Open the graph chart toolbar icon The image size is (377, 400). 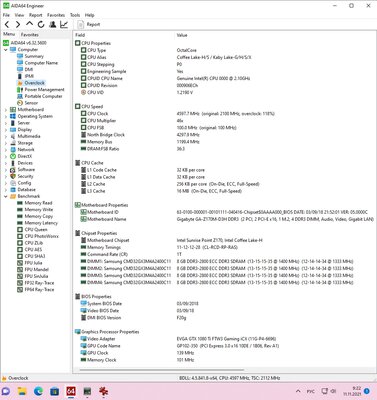coord(64,24)
